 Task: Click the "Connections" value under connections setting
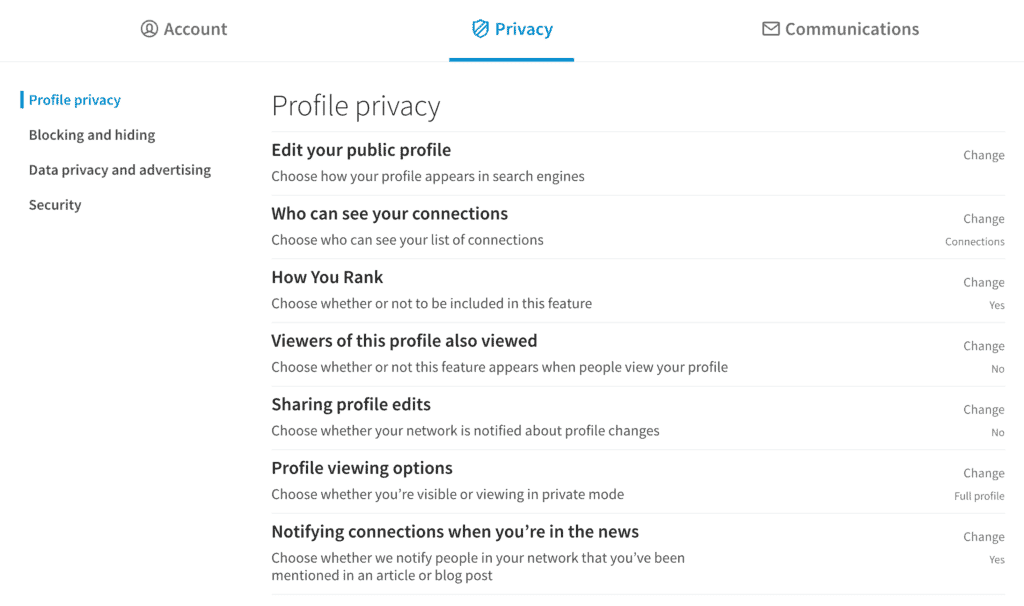tap(974, 241)
